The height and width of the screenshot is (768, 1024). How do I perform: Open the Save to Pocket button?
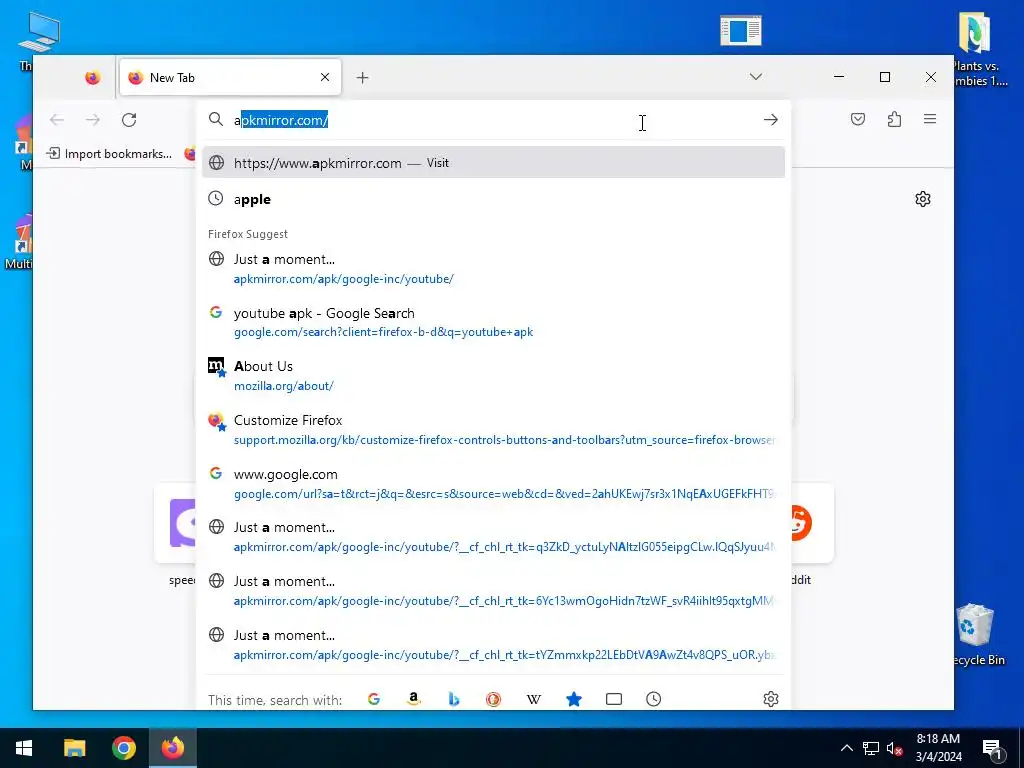pos(858,119)
